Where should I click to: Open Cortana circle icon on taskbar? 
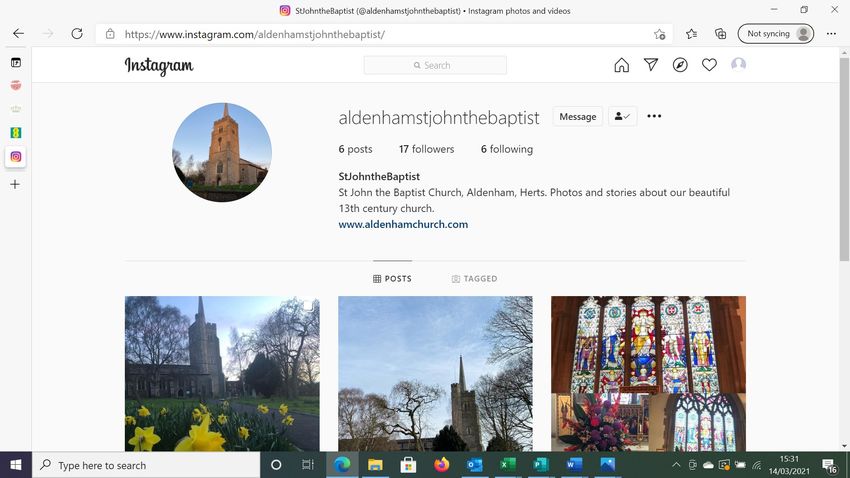(276, 465)
